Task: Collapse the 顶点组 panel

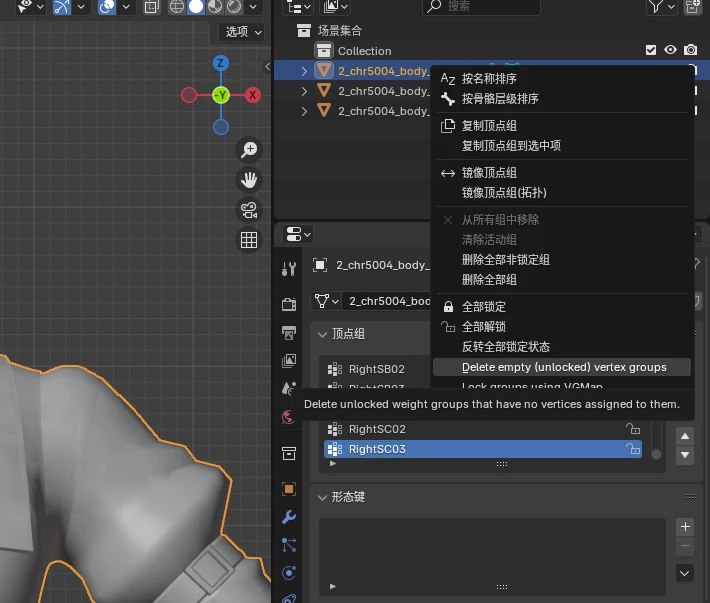Action: coord(322,335)
